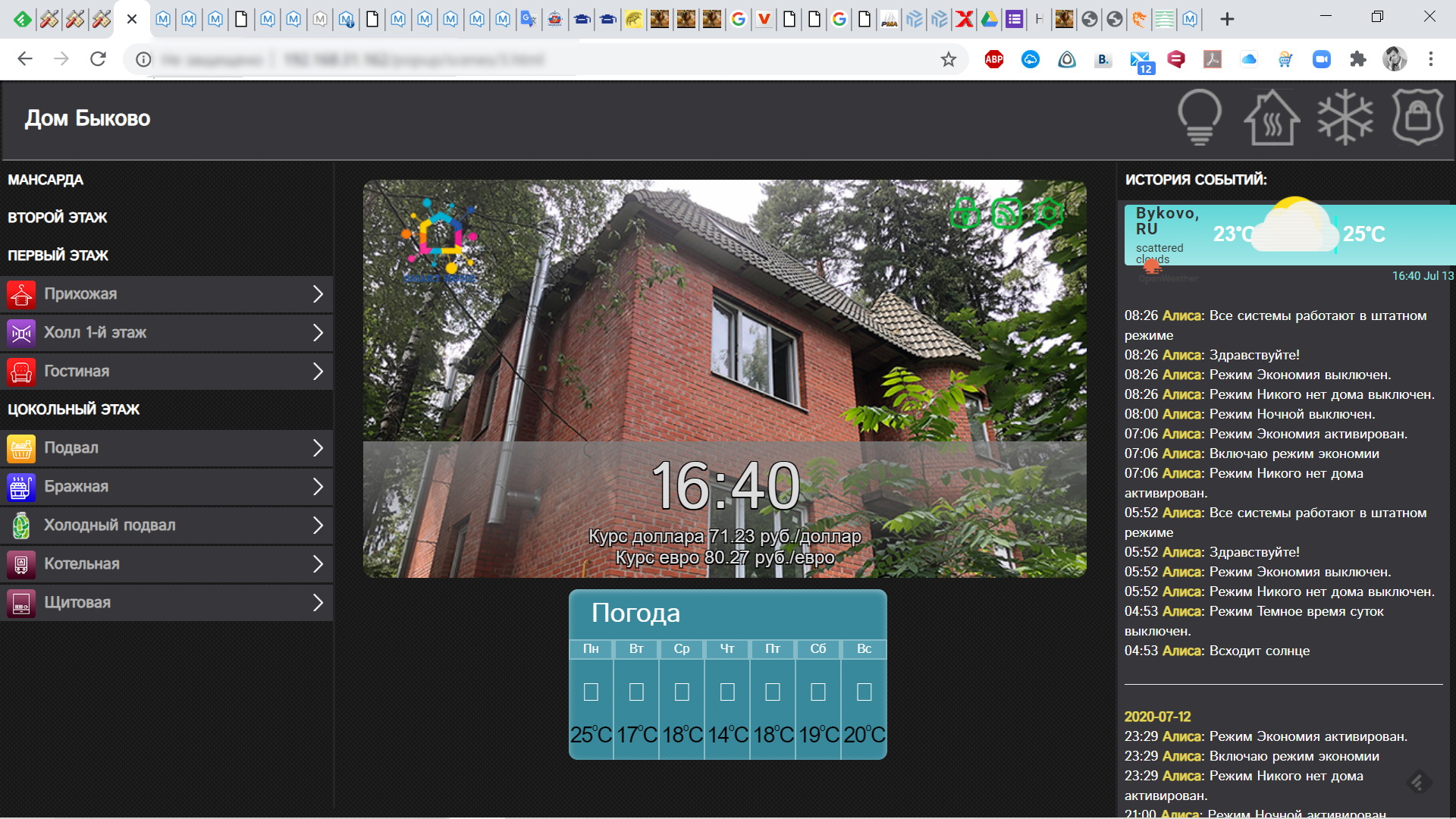Expand the Подвал chevron arrow

[x=318, y=448]
